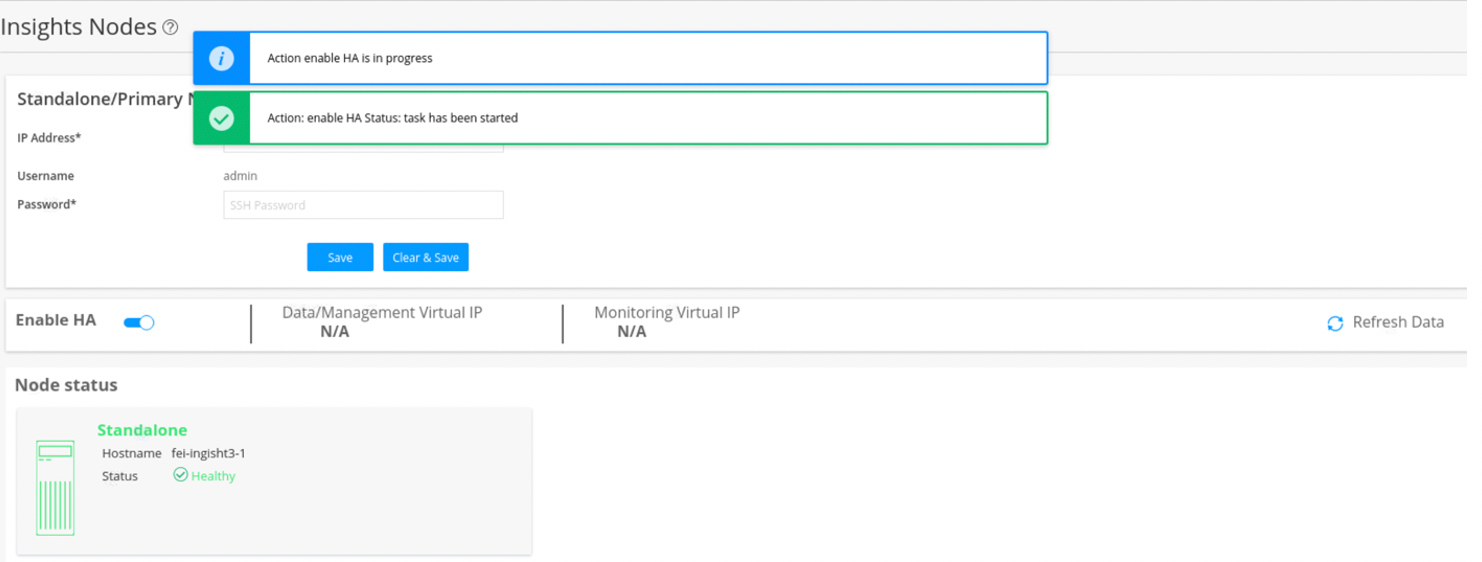Click the Standalone node server icon
Image resolution: width=1482 pixels, height=562 pixels.
click(55, 488)
